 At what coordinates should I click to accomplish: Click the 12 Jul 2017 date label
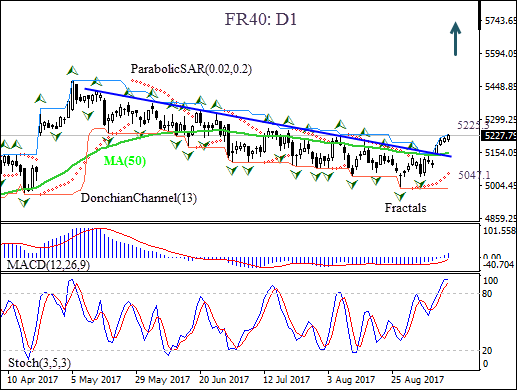pyautogui.click(x=287, y=379)
